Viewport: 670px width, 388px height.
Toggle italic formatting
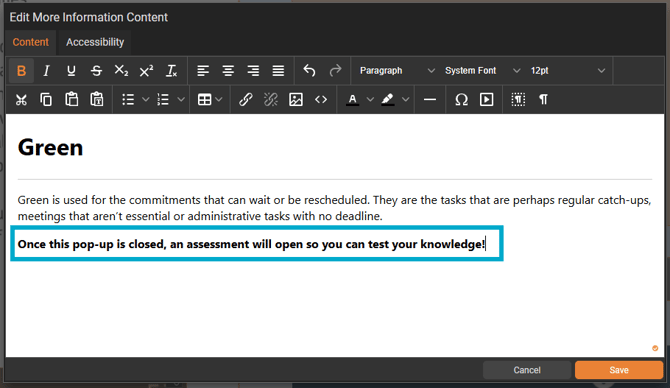pos(46,71)
